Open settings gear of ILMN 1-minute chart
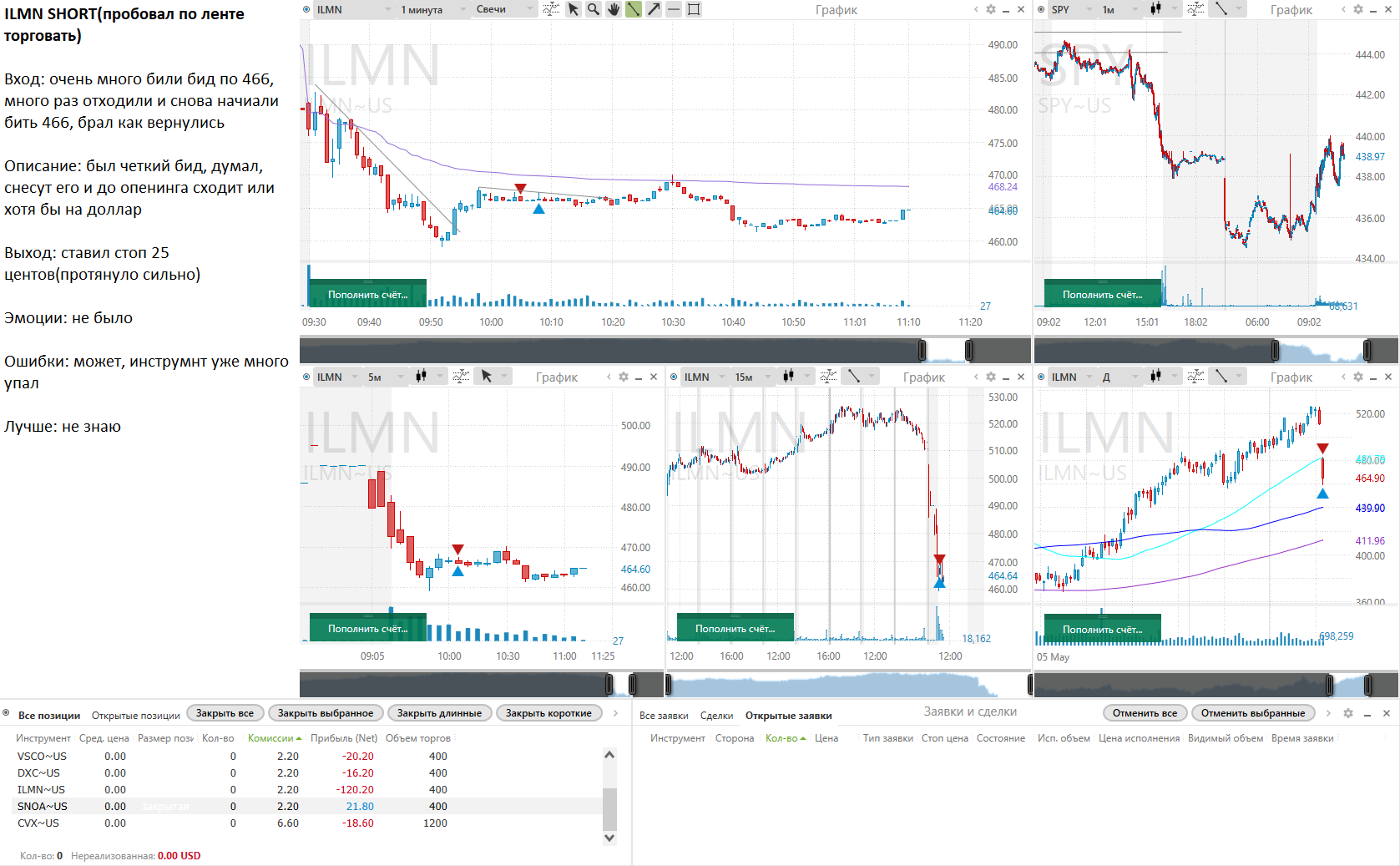 (x=991, y=9)
